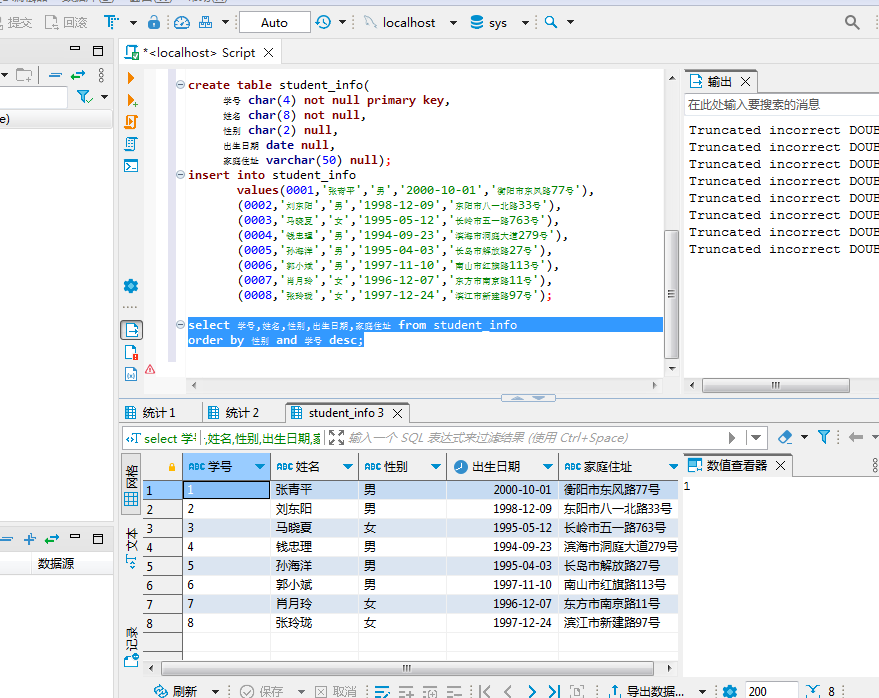Click the eraser clear filter icon
Screen dimensions: 879x698
click(785, 437)
